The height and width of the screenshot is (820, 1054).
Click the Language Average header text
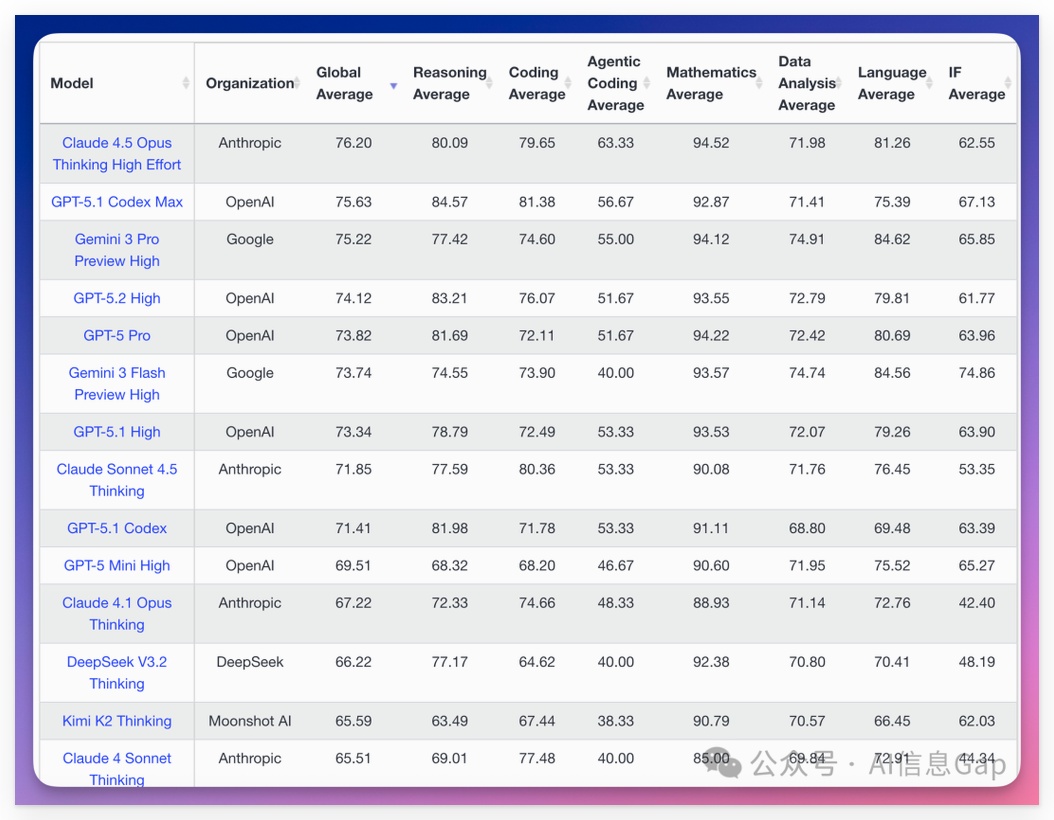tap(892, 83)
